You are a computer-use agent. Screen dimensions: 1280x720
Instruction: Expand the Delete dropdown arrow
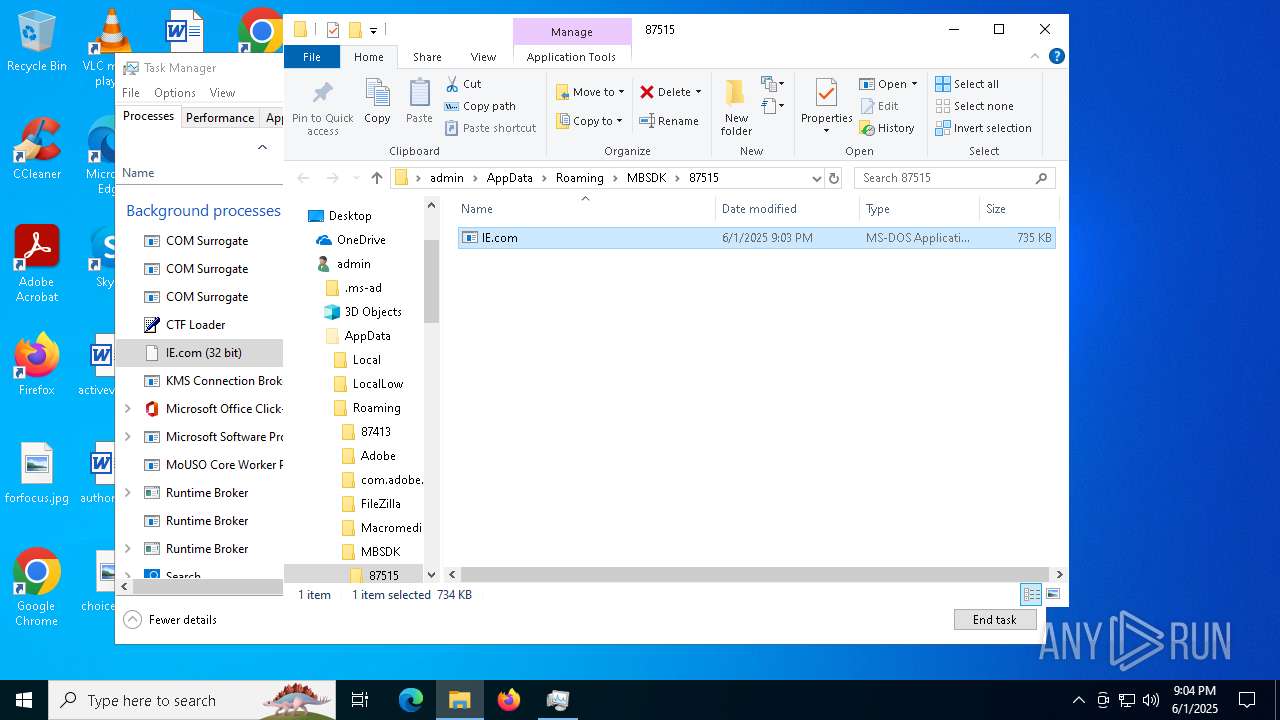click(698, 92)
